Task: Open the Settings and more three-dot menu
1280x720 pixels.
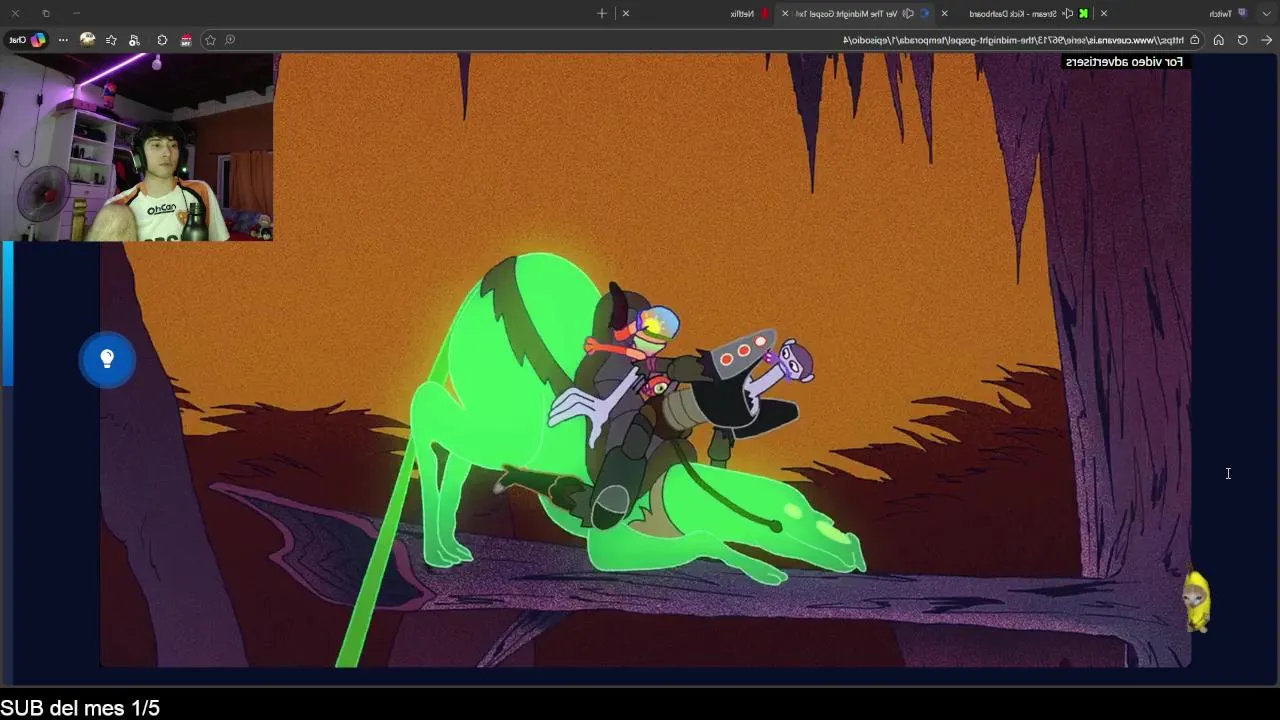Action: pos(63,40)
